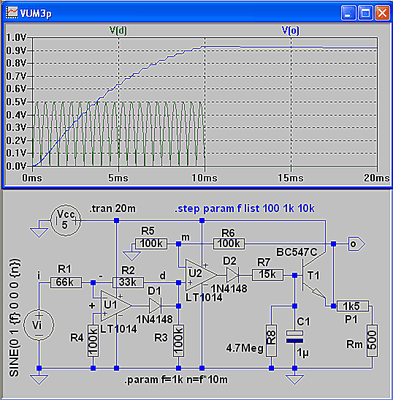Viewport: 393px width, 400px height.
Task: Maximize the VUM3p waveform window
Action: pos(366,13)
